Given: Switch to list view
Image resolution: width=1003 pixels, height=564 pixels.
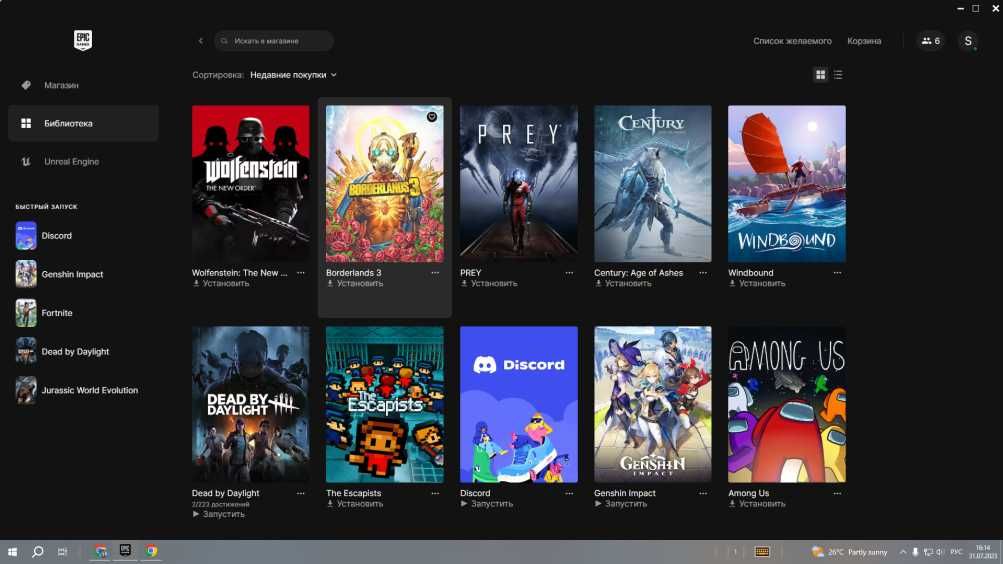Looking at the screenshot, I should pos(838,75).
